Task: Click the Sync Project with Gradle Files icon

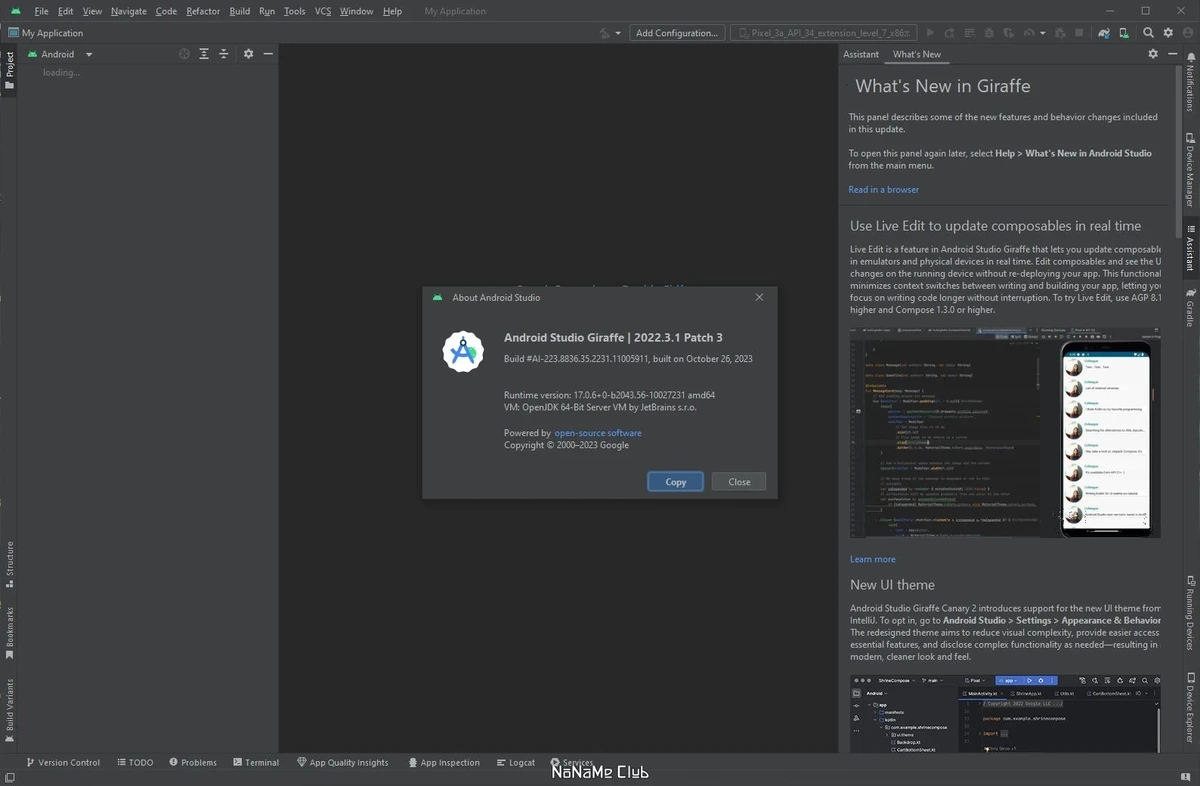Action: click(1104, 33)
